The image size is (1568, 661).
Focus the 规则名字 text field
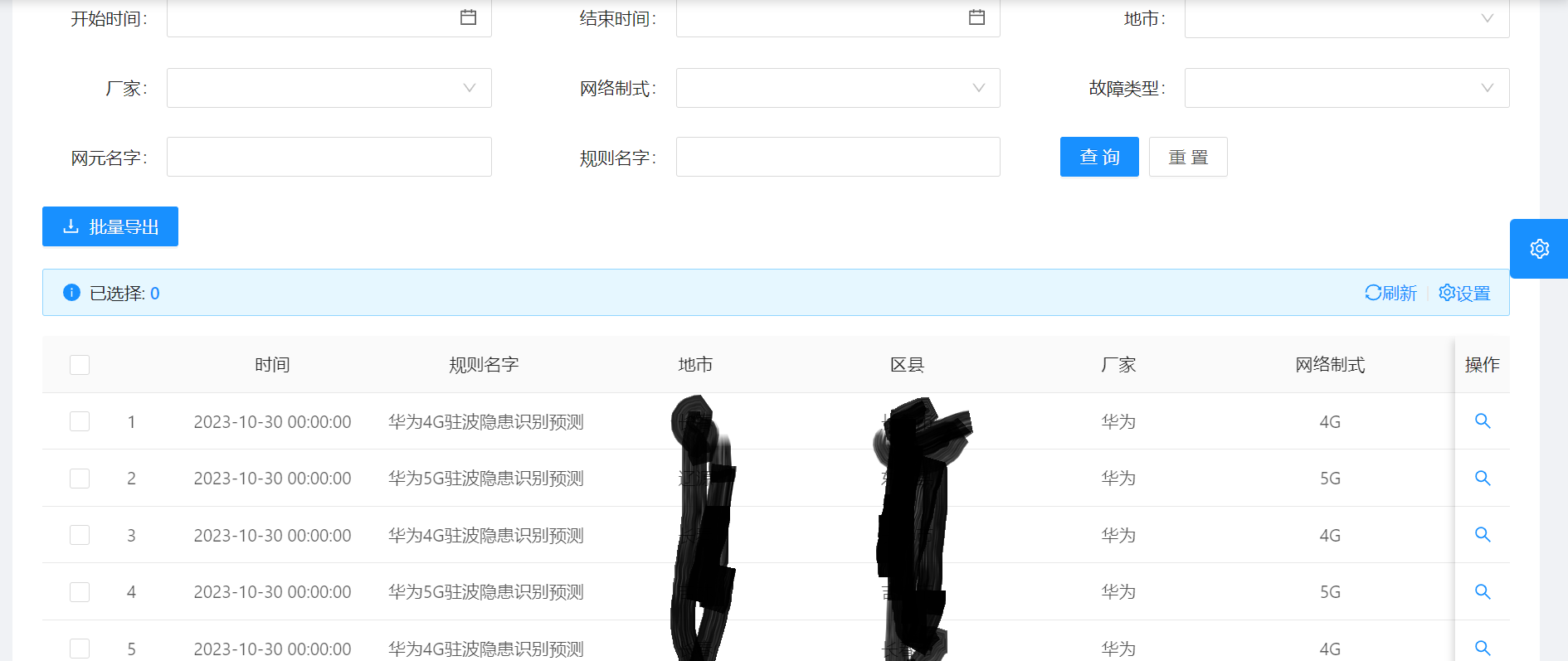click(838, 157)
